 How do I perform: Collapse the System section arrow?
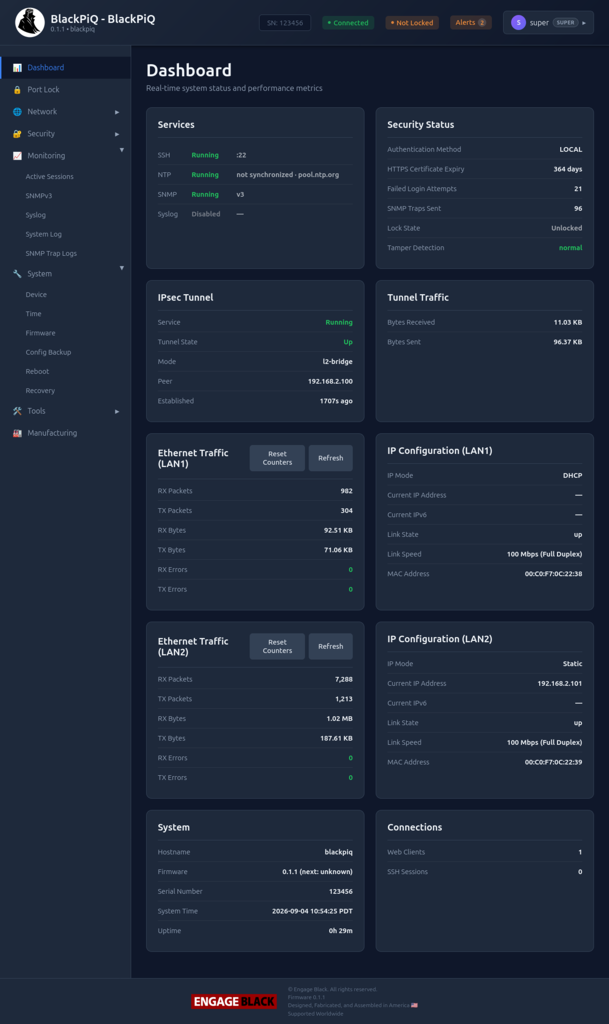point(121,268)
